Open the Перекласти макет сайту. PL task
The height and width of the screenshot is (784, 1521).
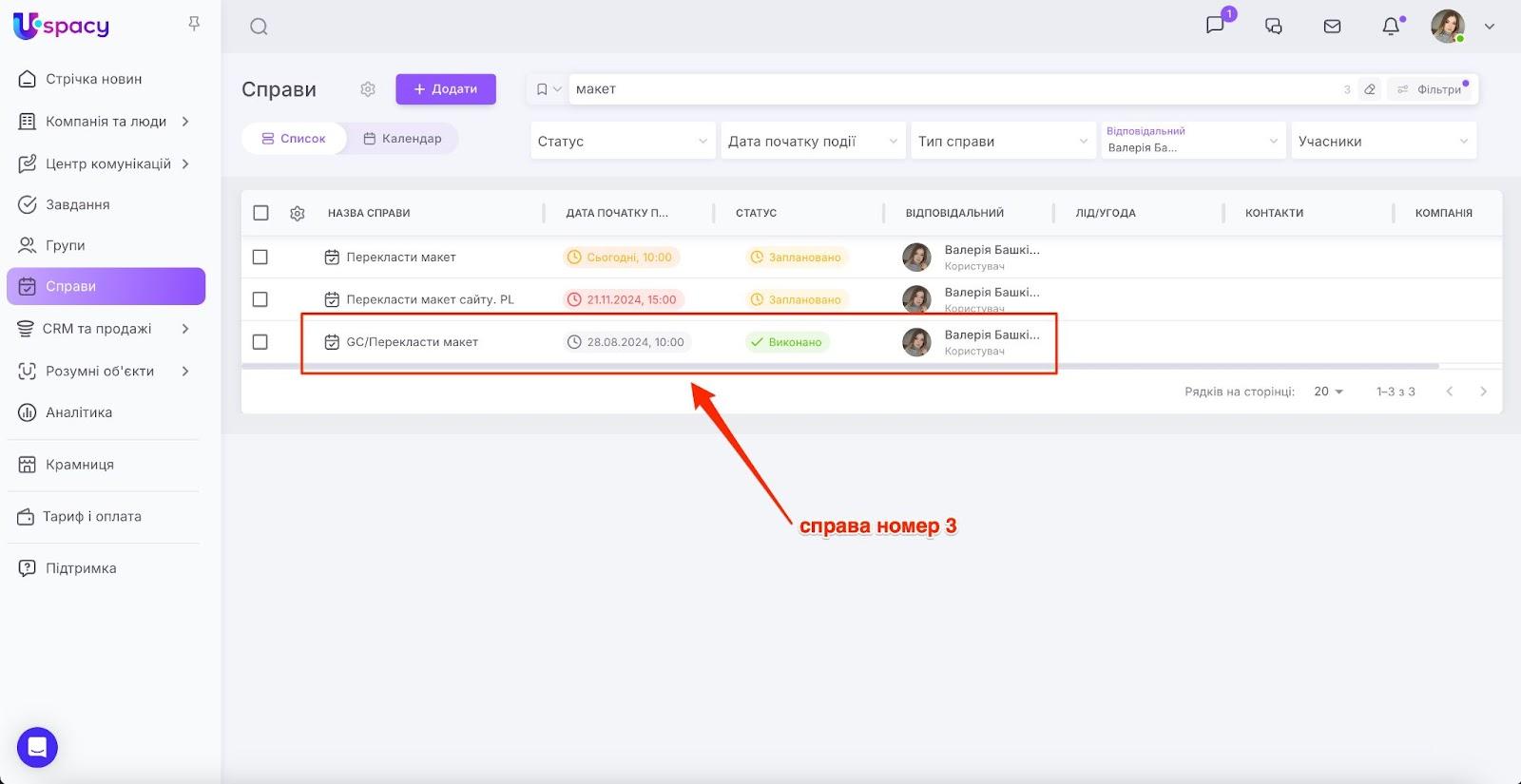point(430,299)
